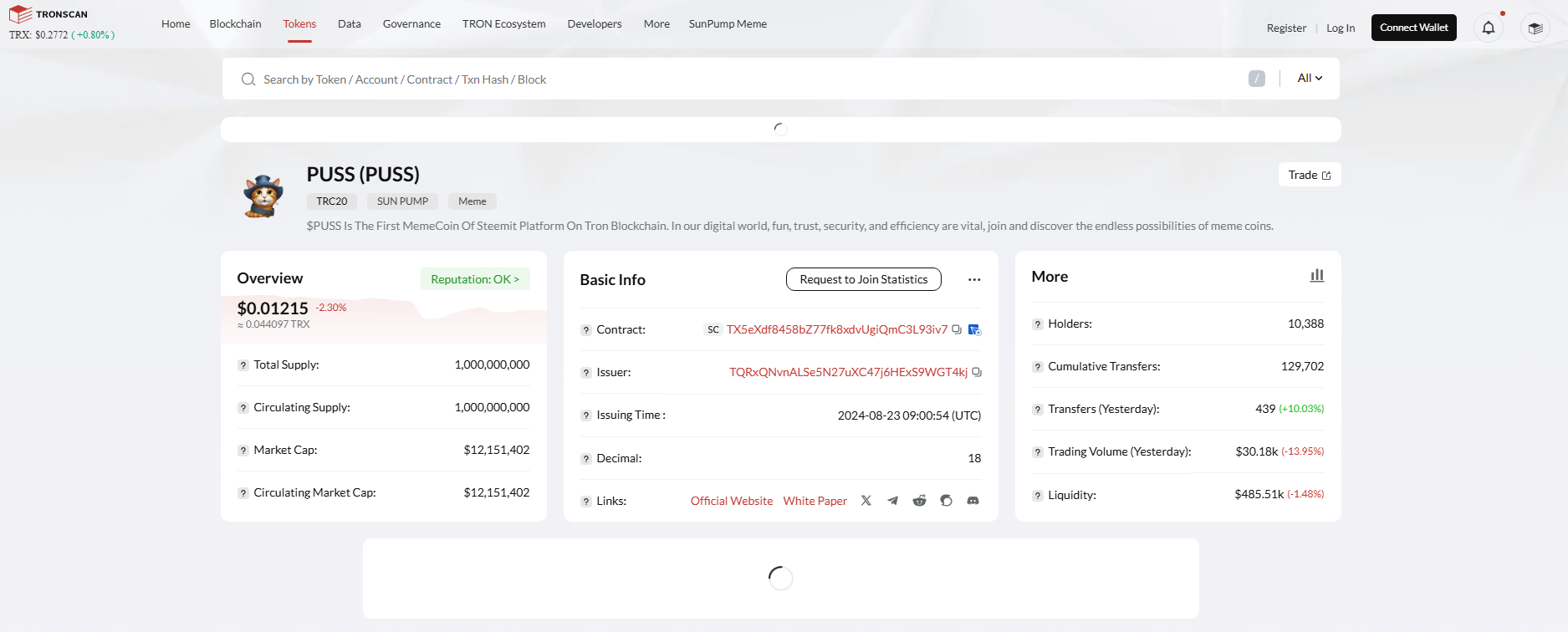Image resolution: width=1568 pixels, height=632 pixels.
Task: Click the help icon beside Circulating Market Cap
Action: [243, 493]
